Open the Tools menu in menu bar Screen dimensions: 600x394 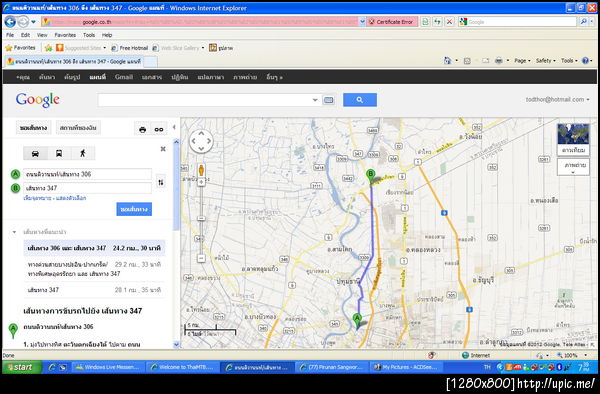[x=89, y=35]
